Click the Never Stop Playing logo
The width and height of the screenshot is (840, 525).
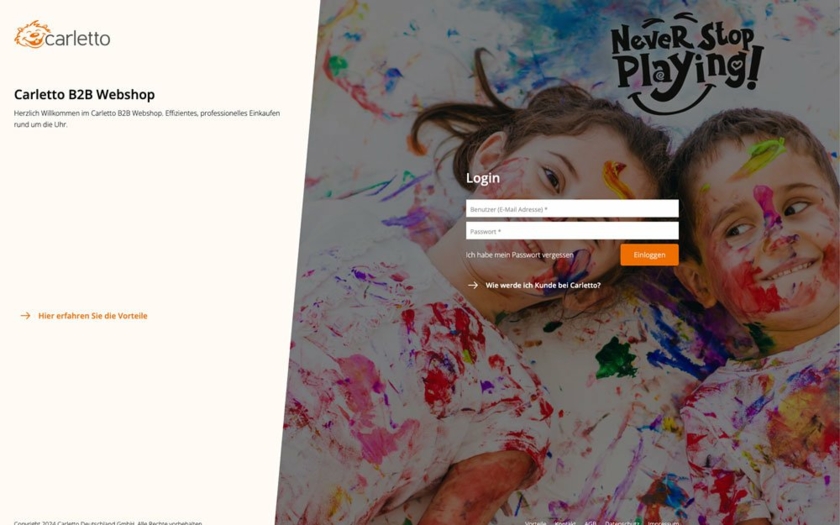click(686, 64)
